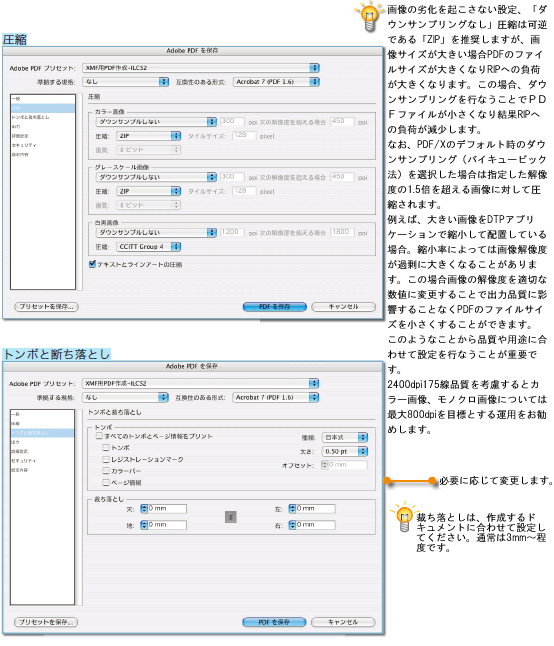Enable すべてのトンボとページ情報をプリント checkbox

[x=99, y=435]
